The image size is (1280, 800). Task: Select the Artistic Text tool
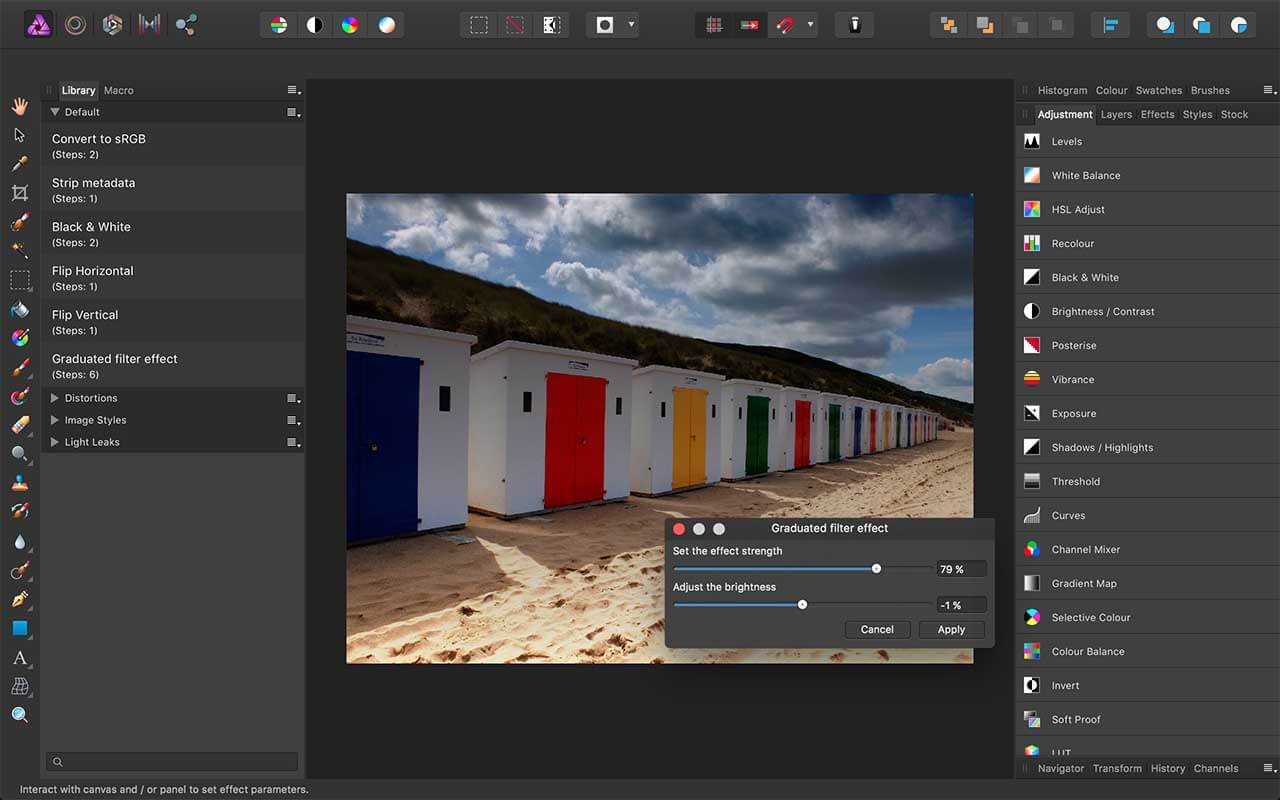pyautogui.click(x=19, y=657)
